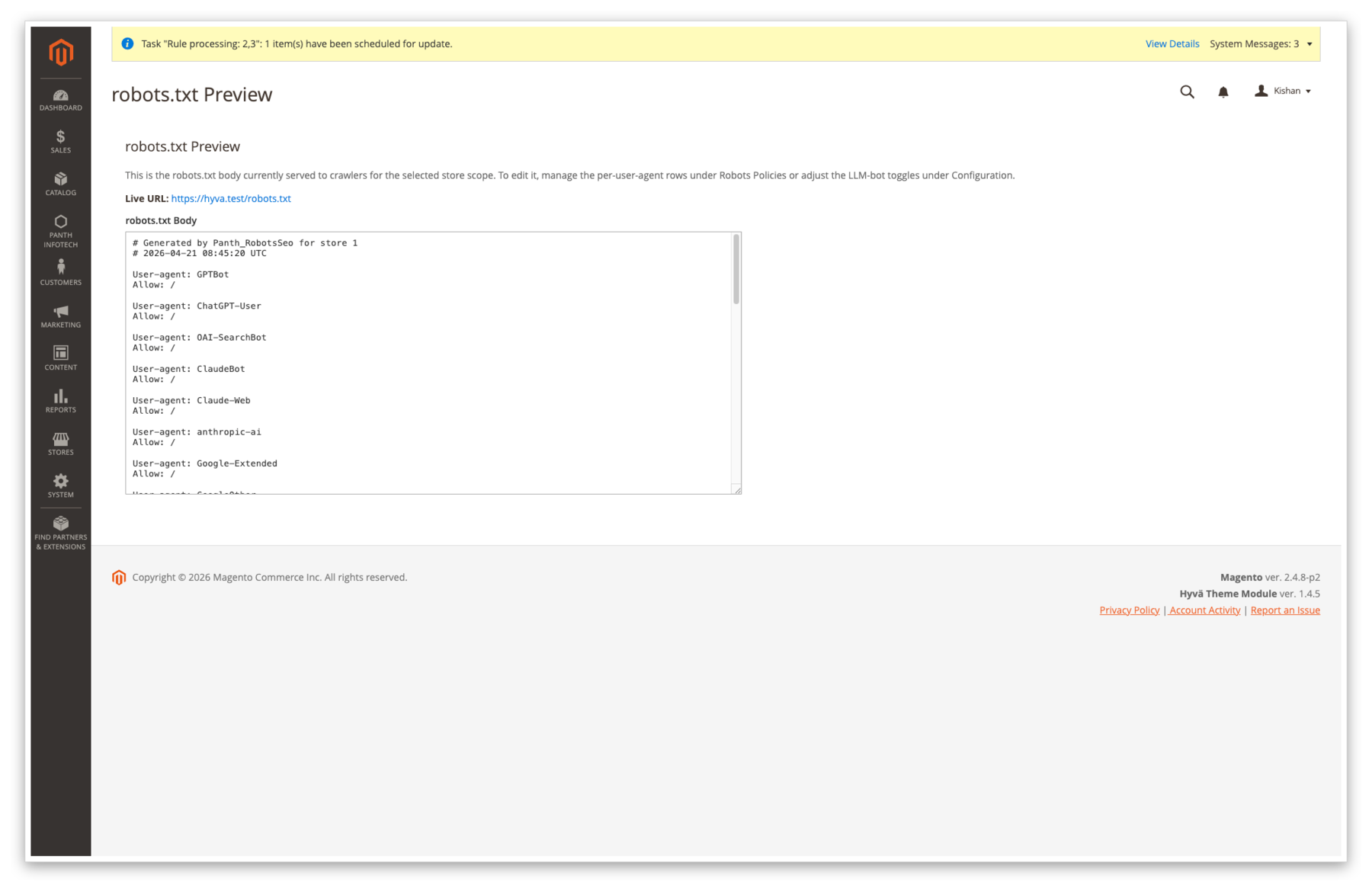Expand the System Messages dropdown

point(1261,43)
